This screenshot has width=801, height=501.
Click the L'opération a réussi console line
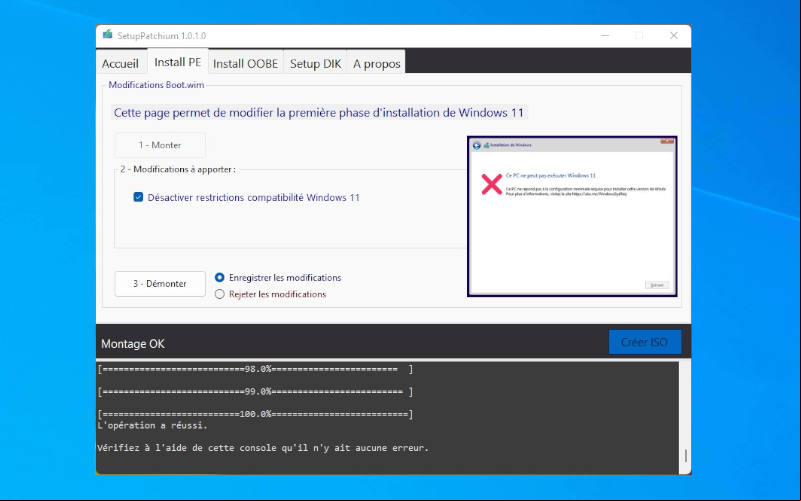[152, 425]
